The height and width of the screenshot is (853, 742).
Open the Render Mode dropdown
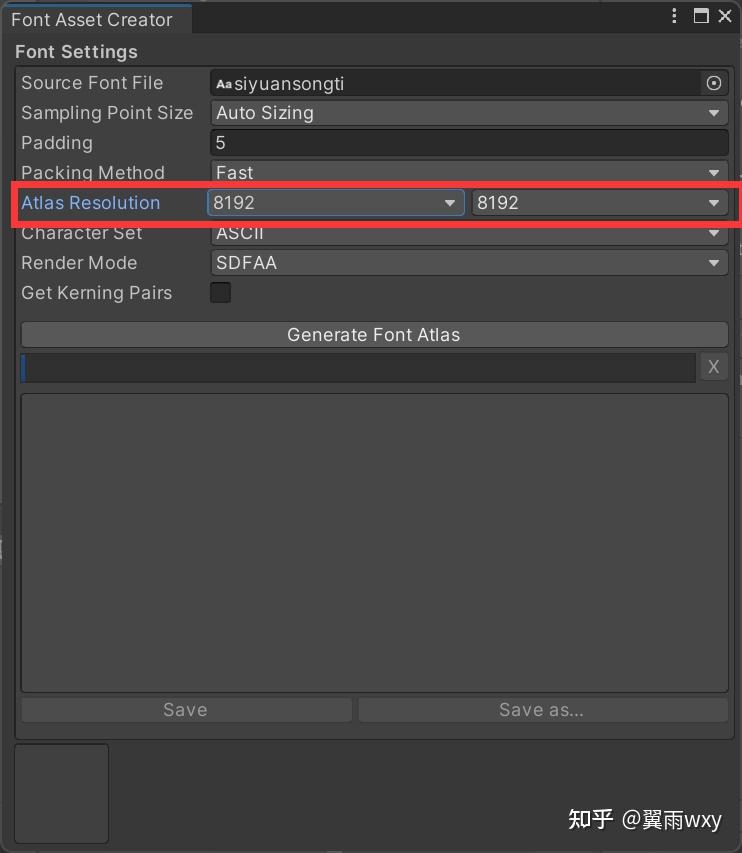point(468,263)
